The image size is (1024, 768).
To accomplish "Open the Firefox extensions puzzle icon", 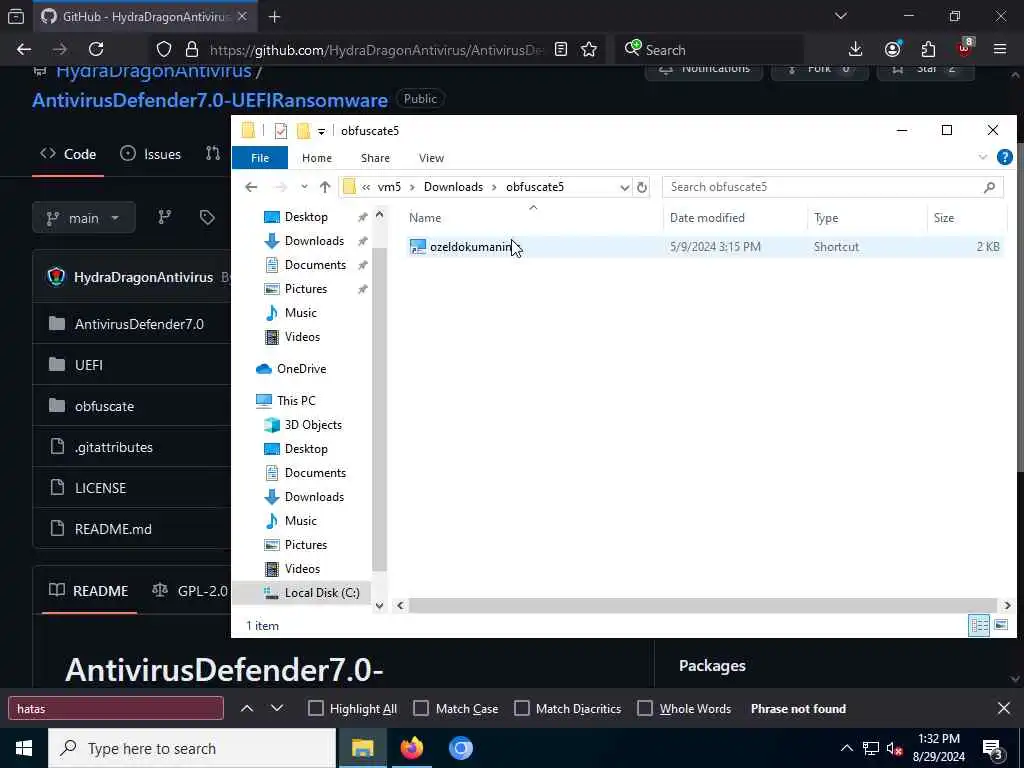I will [928, 50].
